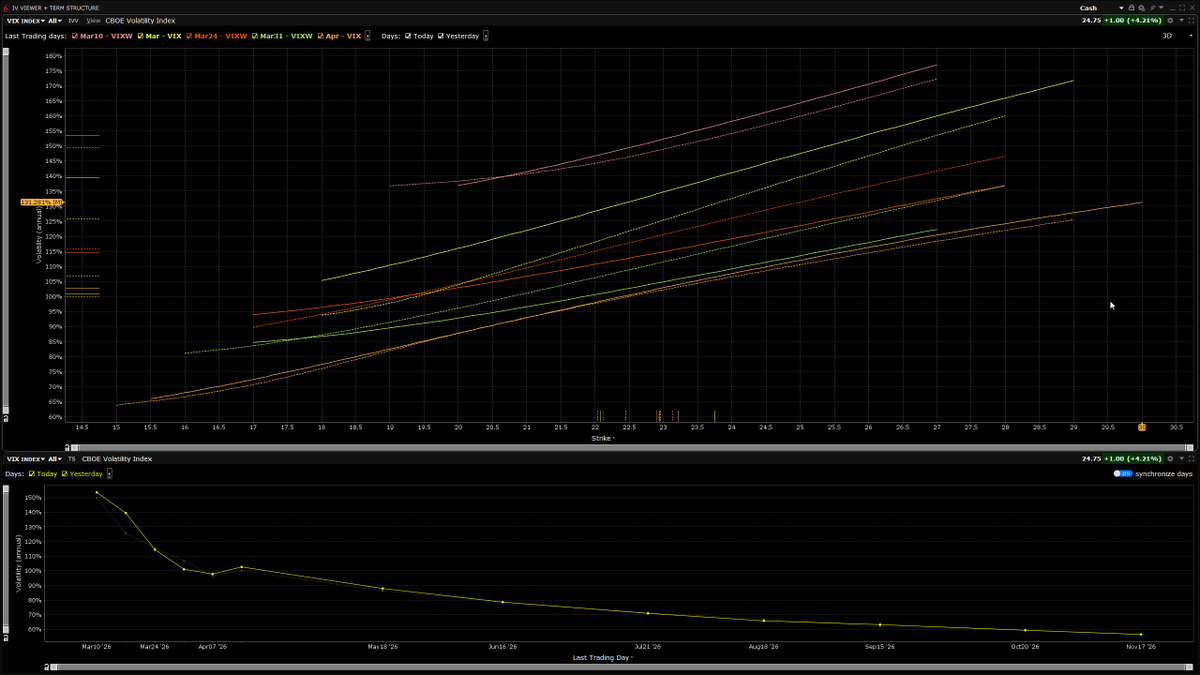Click the lock icon on strike axis scrollbar

click(x=67, y=448)
